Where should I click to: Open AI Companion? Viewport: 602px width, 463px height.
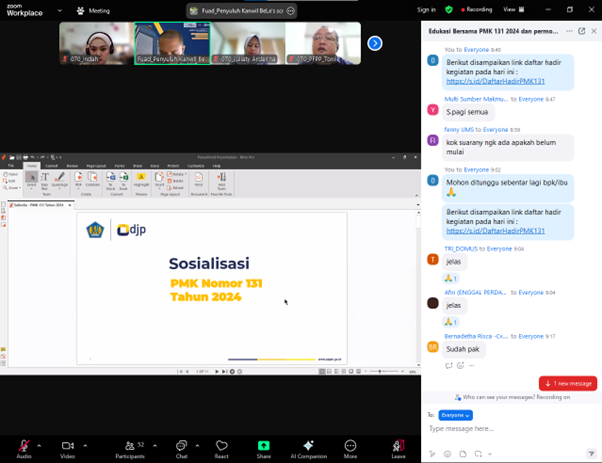pos(308,445)
